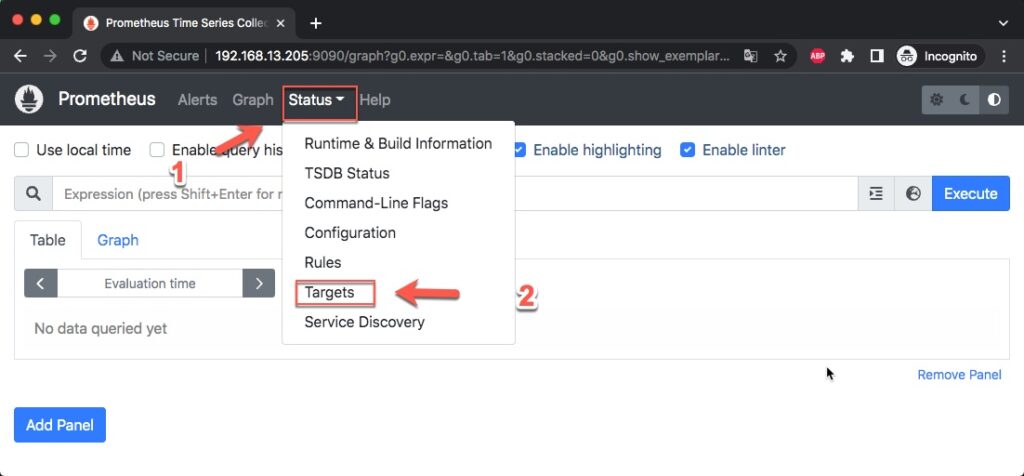Click the Remove Panel link

(x=959, y=375)
